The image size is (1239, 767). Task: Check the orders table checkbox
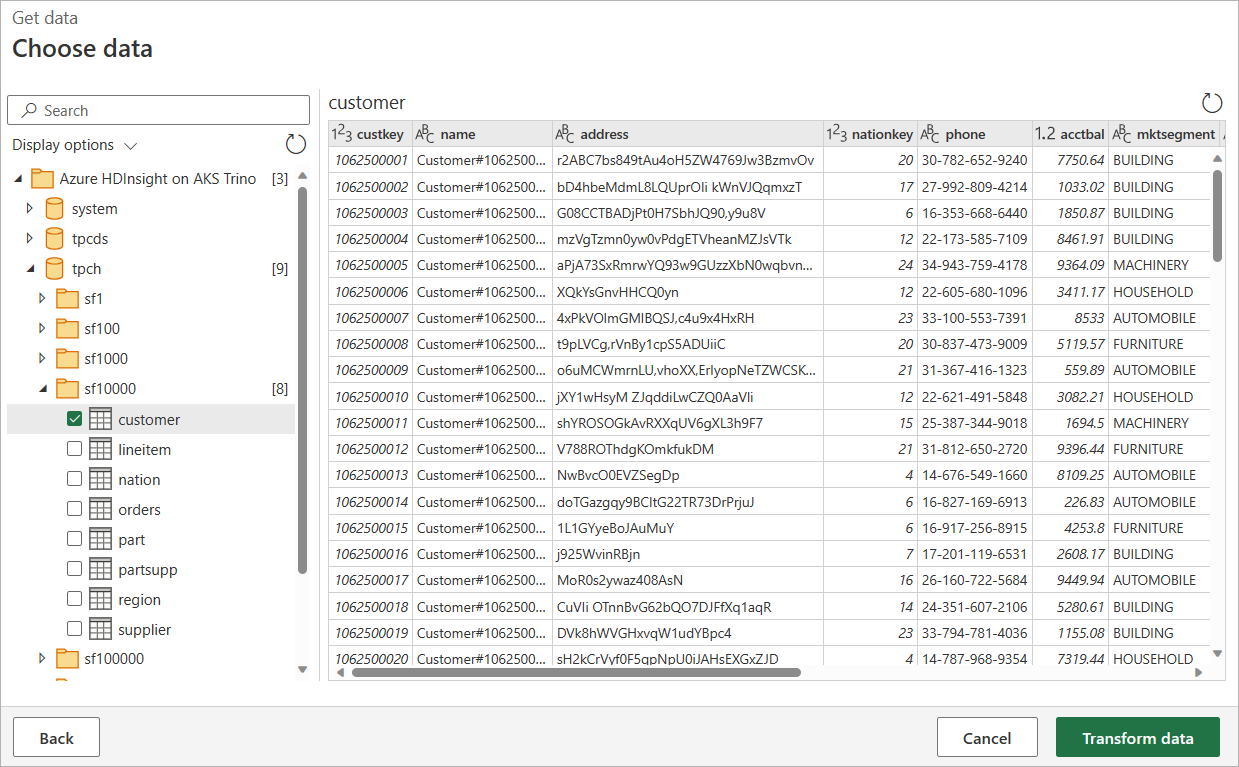click(x=74, y=509)
